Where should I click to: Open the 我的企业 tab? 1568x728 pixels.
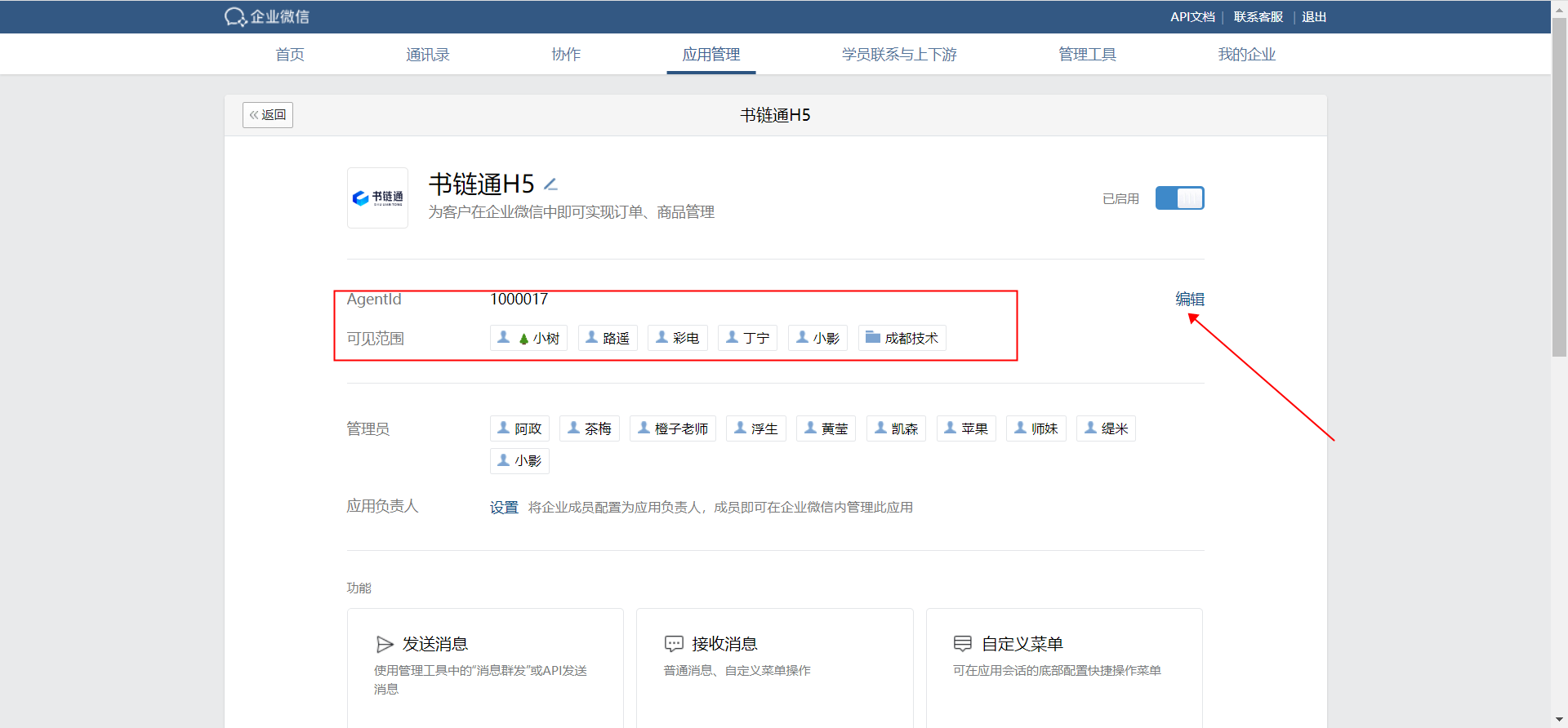(x=1247, y=55)
